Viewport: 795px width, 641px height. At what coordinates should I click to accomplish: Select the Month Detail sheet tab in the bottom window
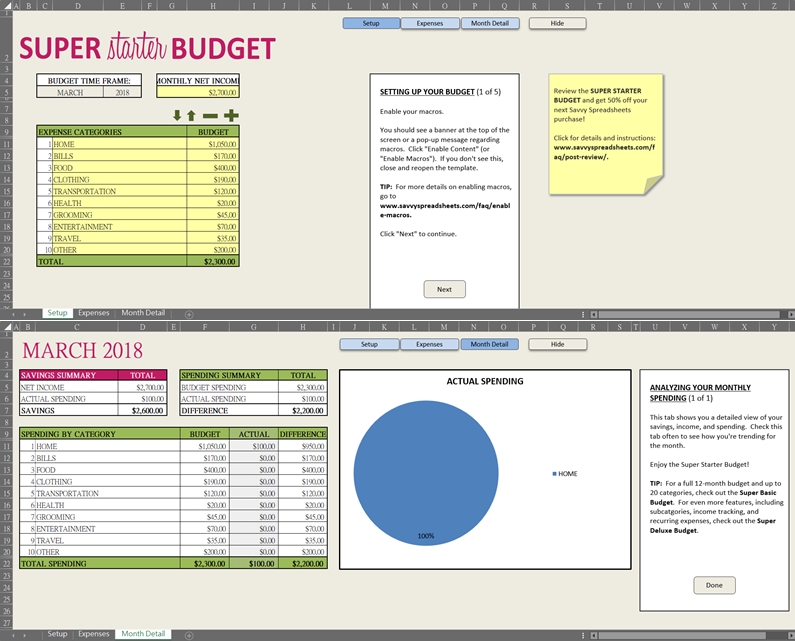(x=143, y=634)
